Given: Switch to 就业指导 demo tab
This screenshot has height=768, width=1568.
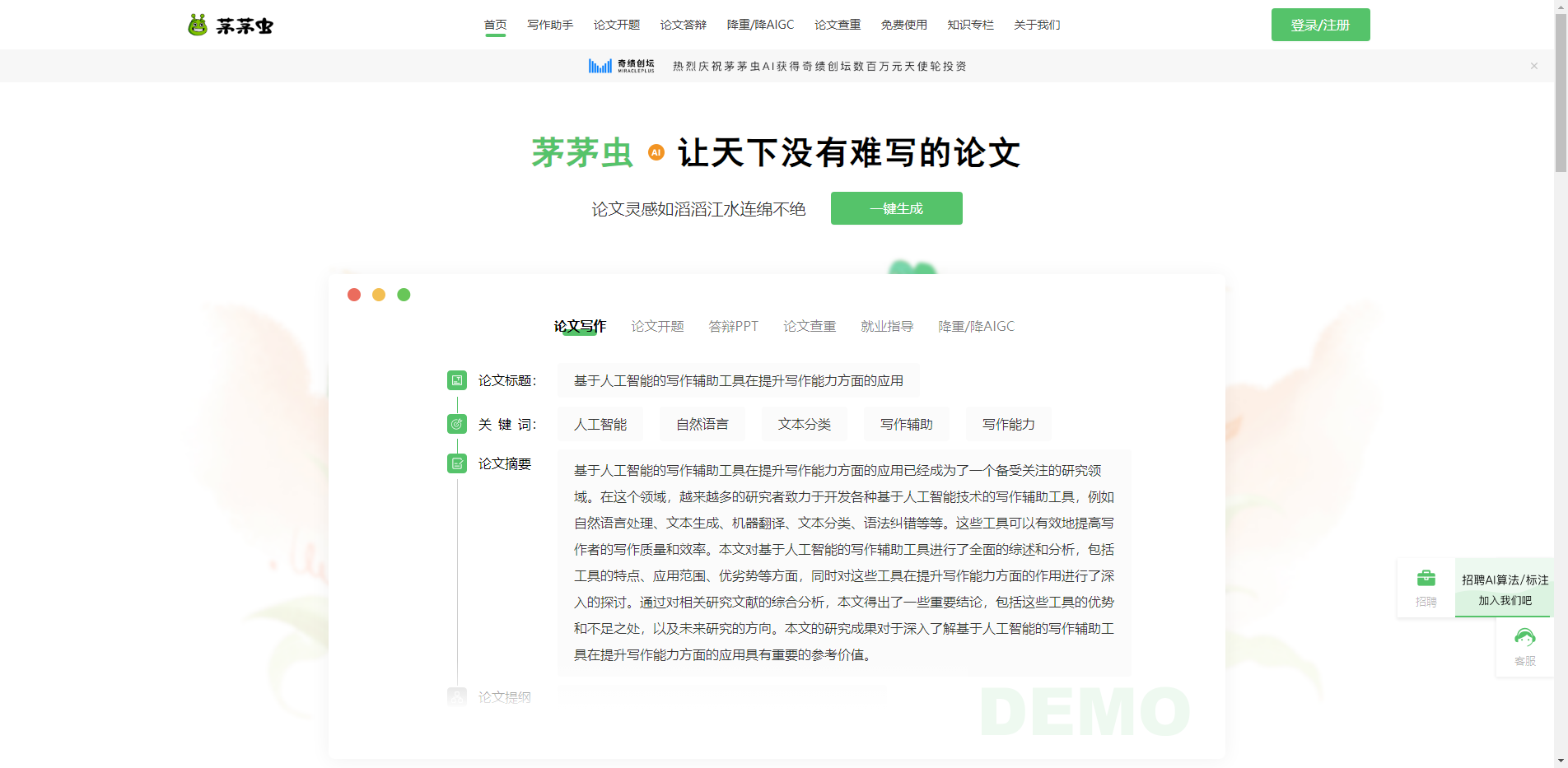Looking at the screenshot, I should click(x=887, y=326).
